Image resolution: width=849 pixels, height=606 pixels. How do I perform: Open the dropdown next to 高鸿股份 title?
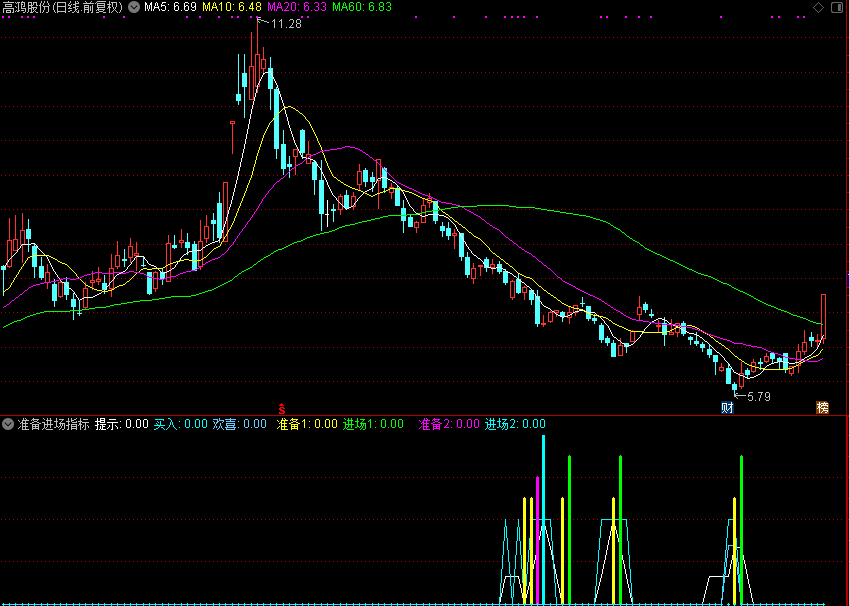pyautogui.click(x=134, y=7)
